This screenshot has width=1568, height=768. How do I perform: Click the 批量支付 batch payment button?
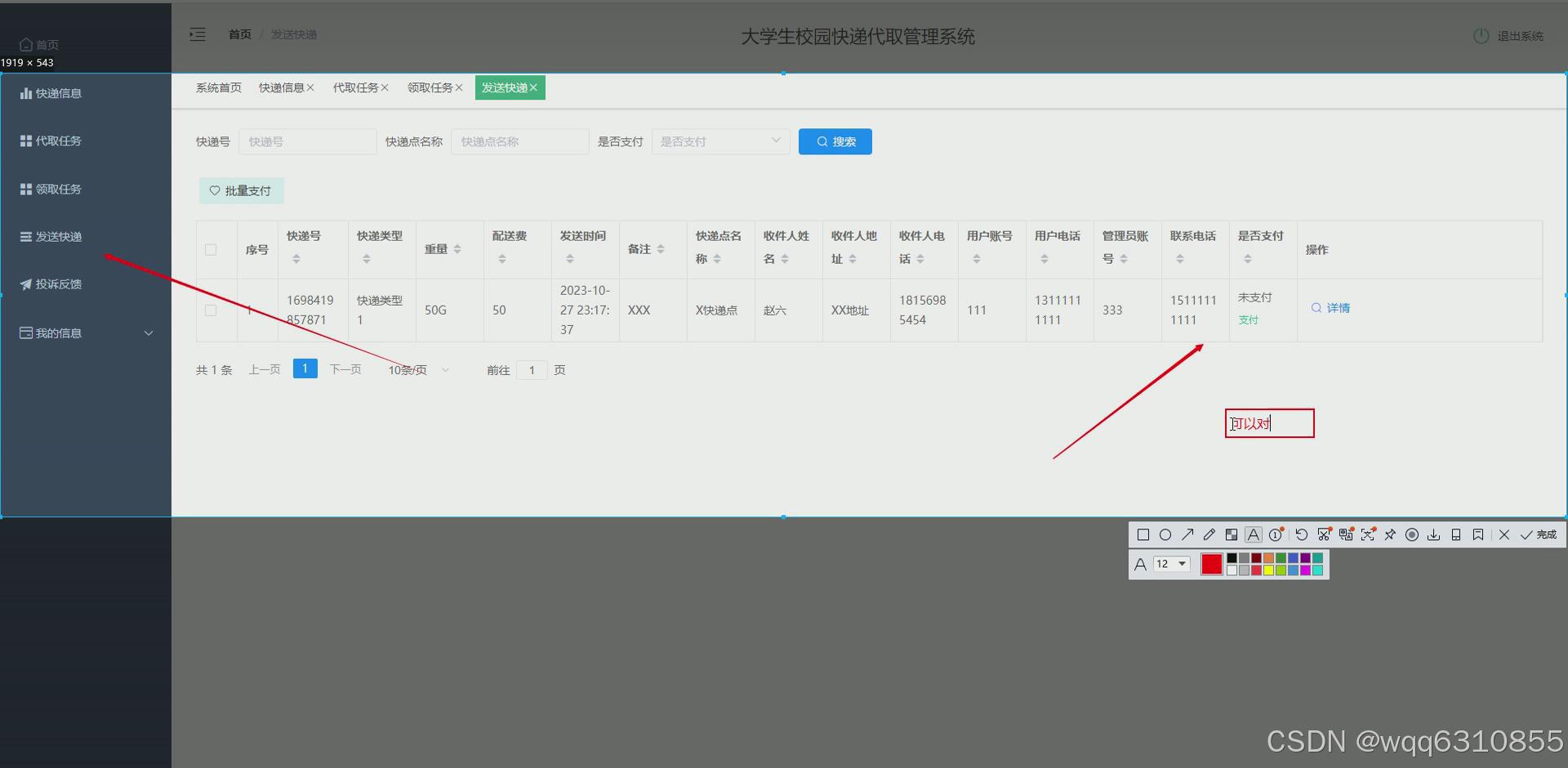[x=241, y=190]
